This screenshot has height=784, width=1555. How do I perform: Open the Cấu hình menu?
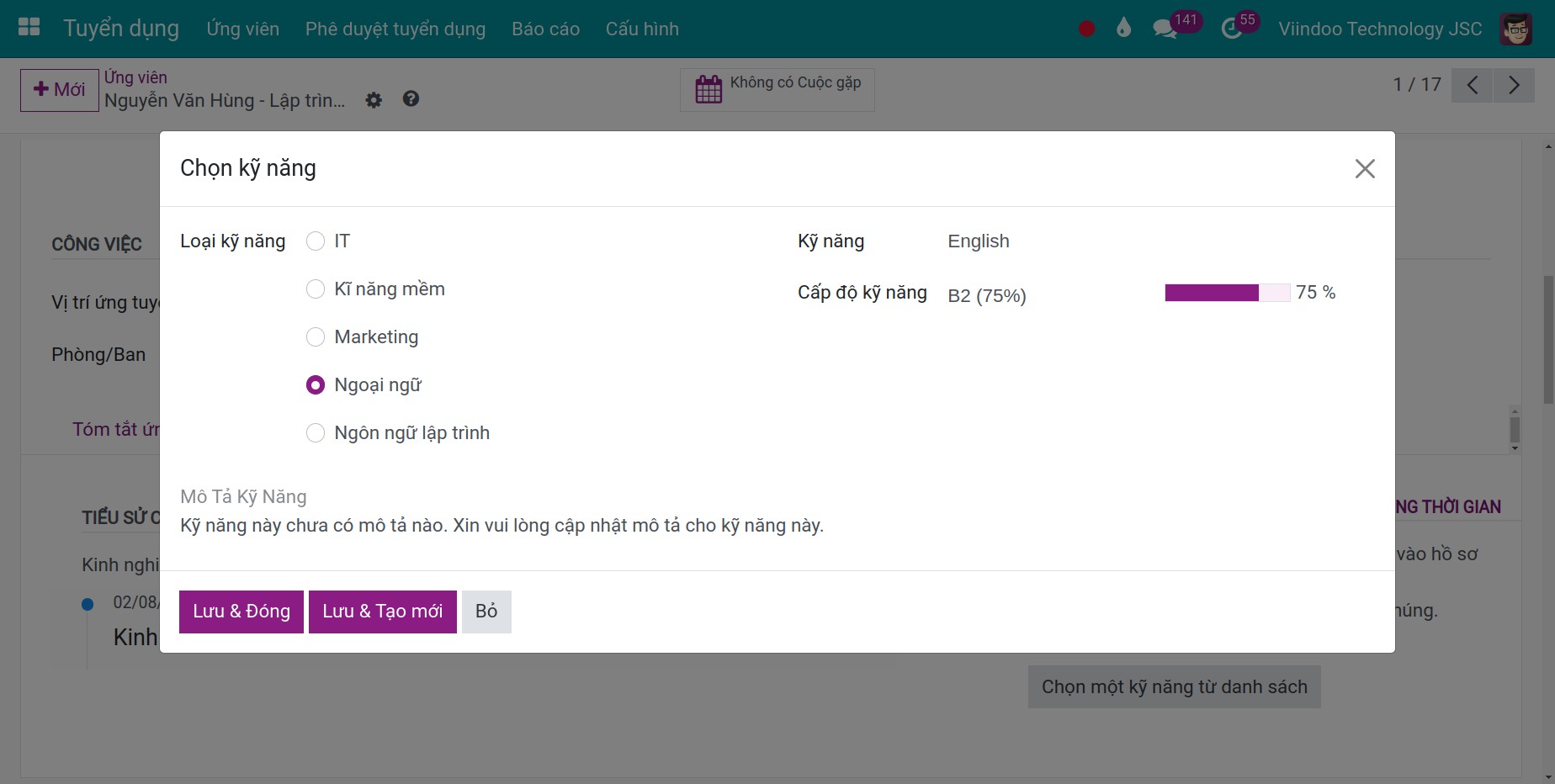tap(642, 29)
